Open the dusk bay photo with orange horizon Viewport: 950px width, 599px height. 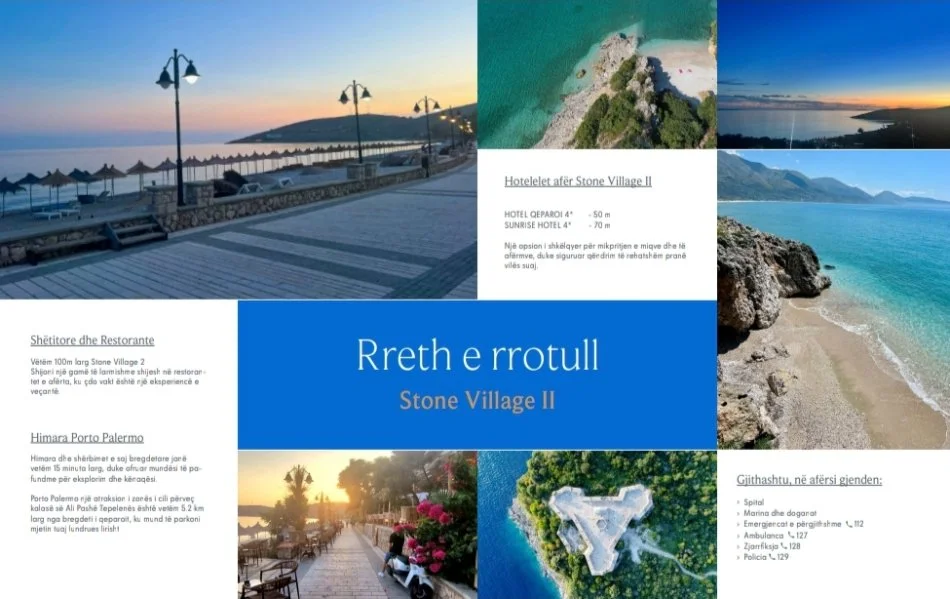(x=833, y=74)
